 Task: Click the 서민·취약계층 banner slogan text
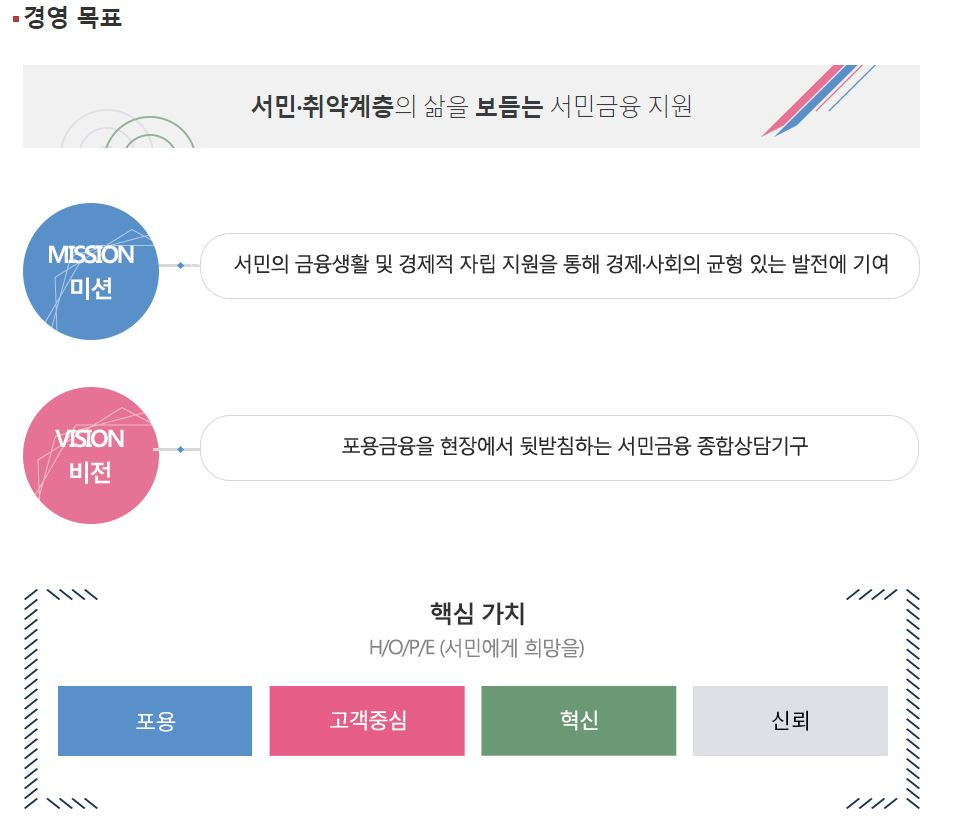click(x=472, y=106)
